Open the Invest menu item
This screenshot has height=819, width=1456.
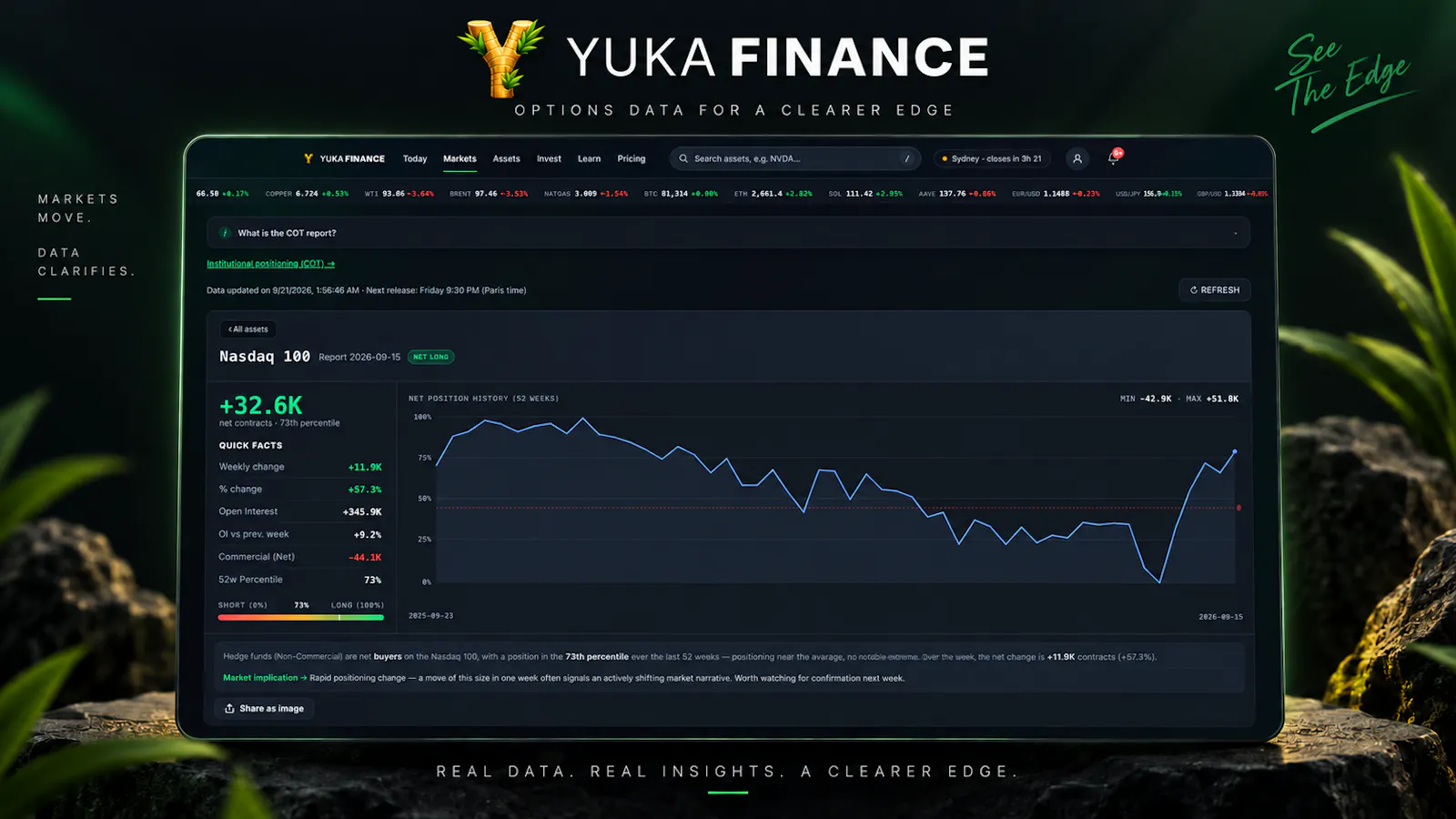[x=549, y=158]
